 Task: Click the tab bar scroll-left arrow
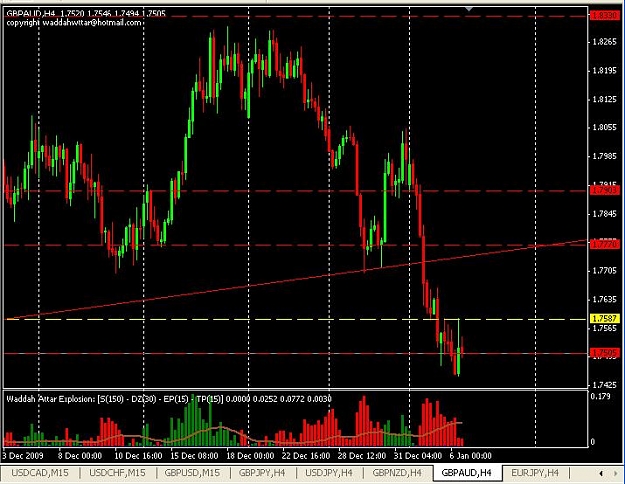click(x=601, y=474)
